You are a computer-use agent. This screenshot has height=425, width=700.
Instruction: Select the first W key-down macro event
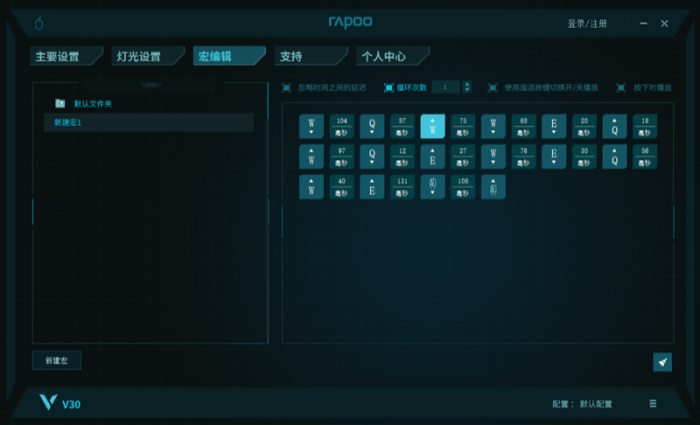coord(311,126)
